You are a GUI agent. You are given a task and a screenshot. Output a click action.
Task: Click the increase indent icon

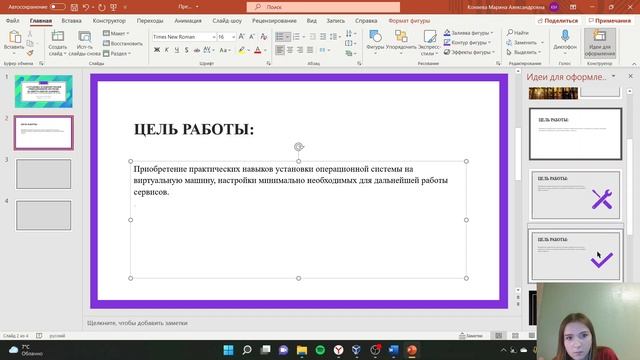(323, 37)
